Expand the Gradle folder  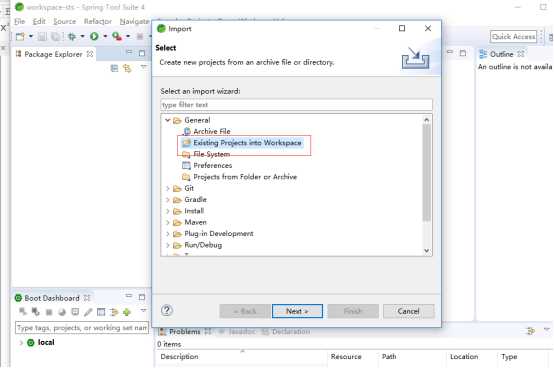point(167,200)
